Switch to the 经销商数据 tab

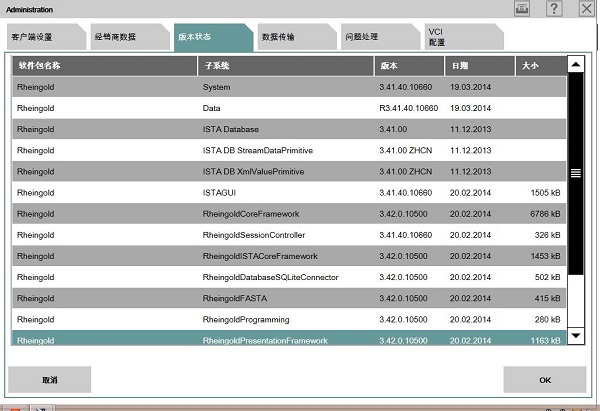[130, 37]
